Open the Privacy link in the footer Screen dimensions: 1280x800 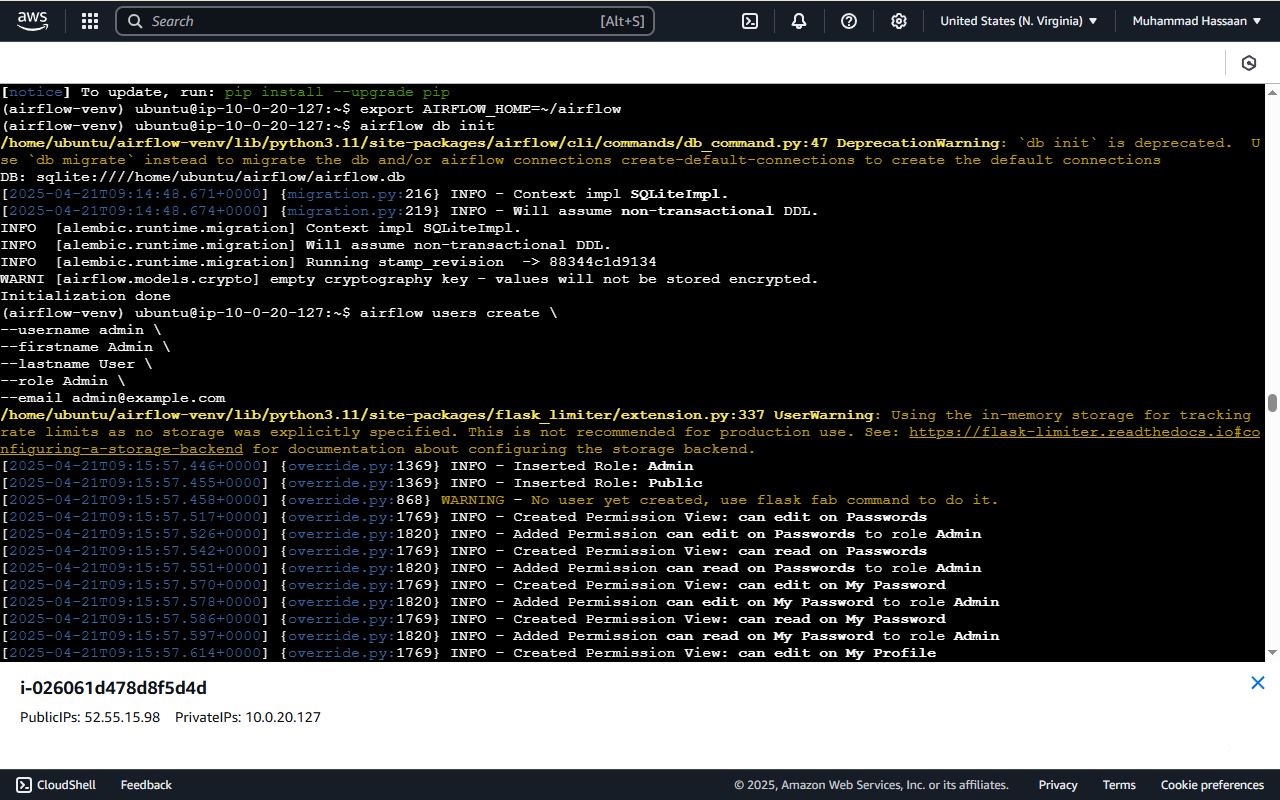[1058, 785]
